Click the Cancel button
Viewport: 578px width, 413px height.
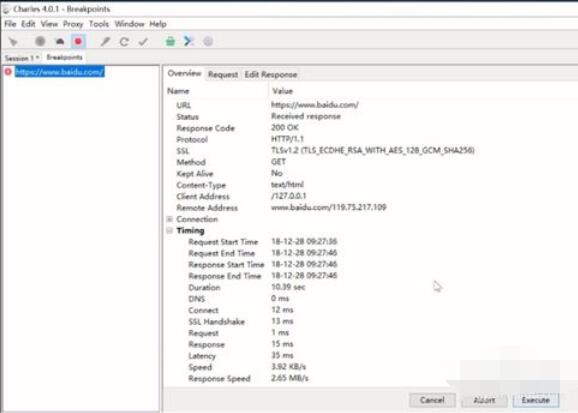click(432, 400)
